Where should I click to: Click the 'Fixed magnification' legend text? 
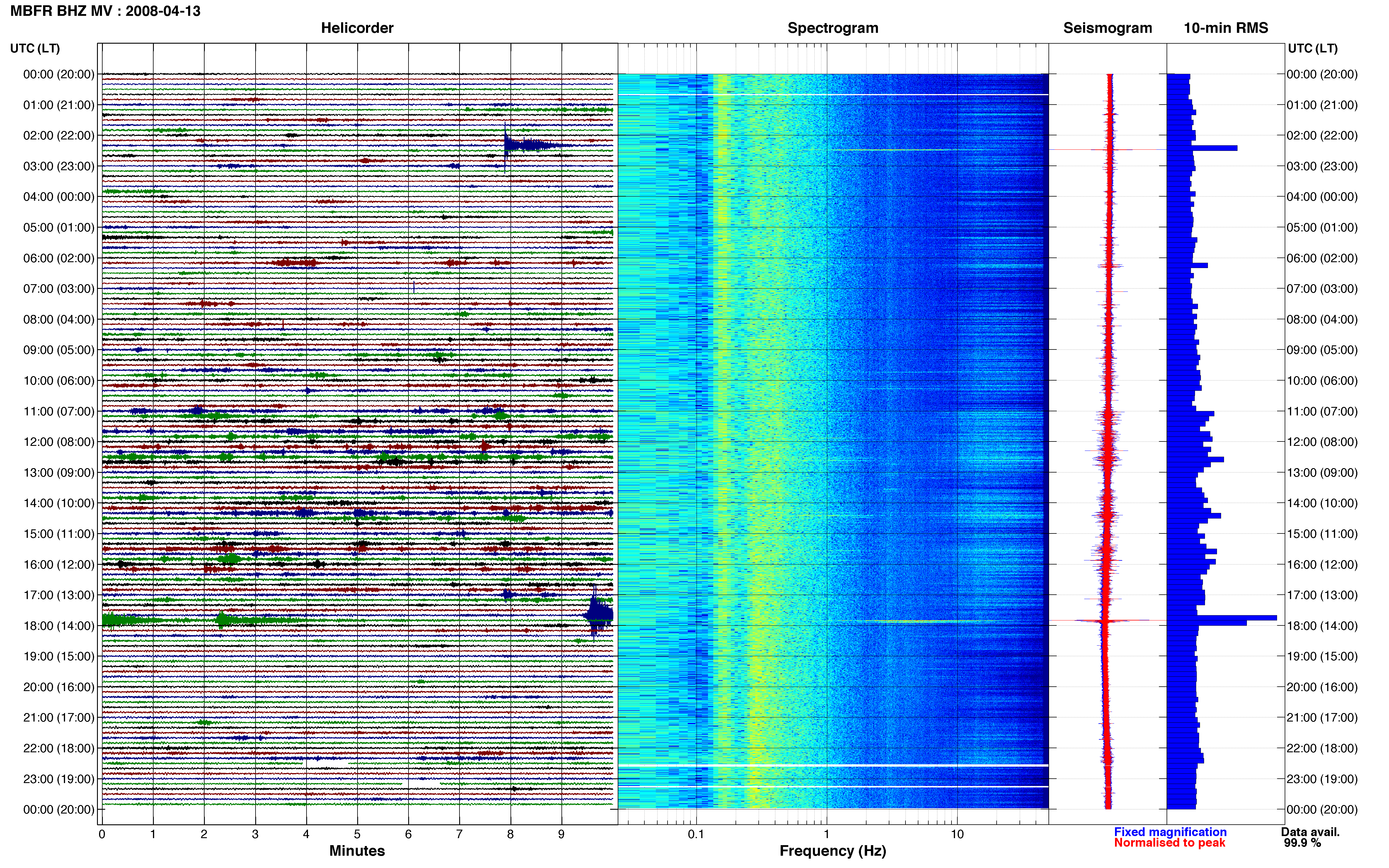click(1170, 832)
